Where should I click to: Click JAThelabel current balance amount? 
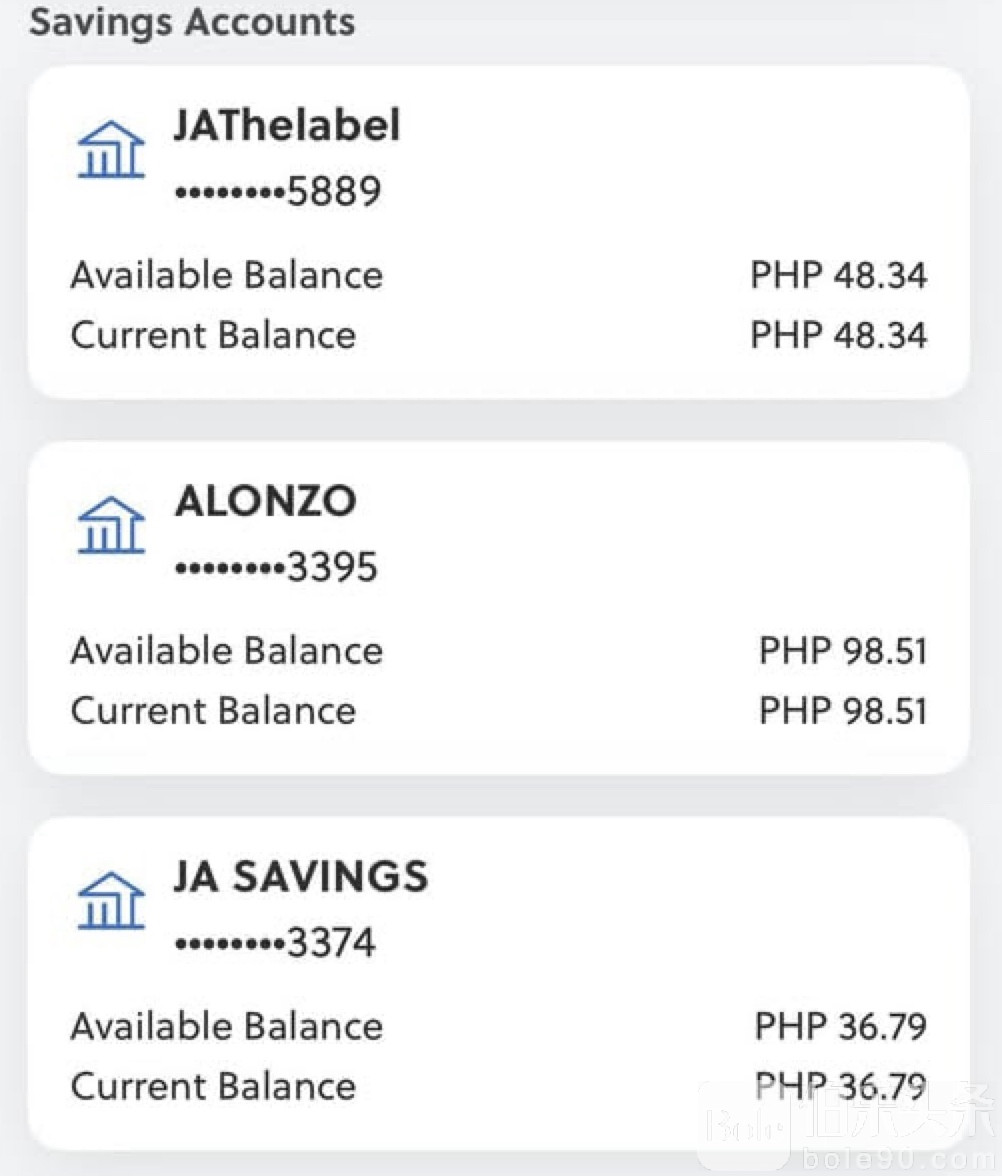pos(838,335)
